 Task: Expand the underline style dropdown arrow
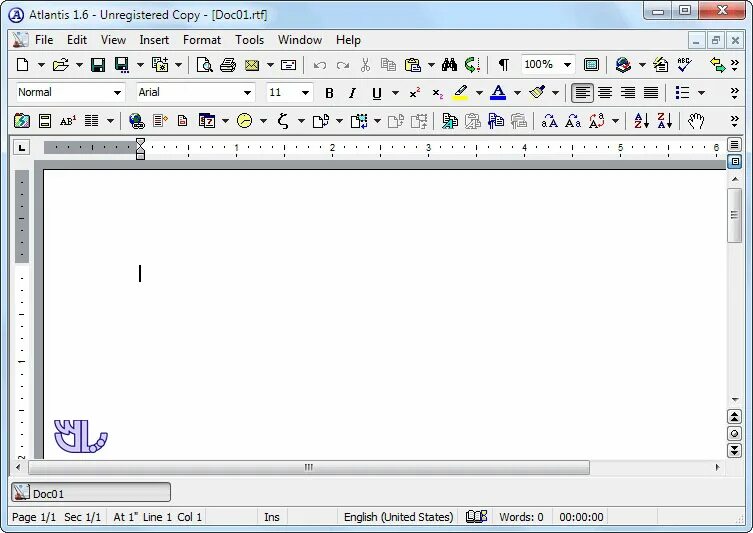pyautogui.click(x=395, y=93)
